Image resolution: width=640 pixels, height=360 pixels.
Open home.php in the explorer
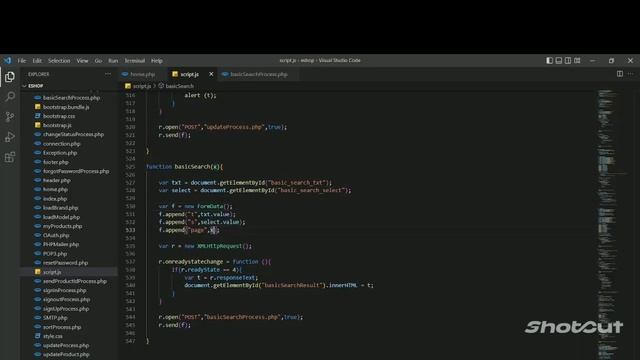click(56, 189)
